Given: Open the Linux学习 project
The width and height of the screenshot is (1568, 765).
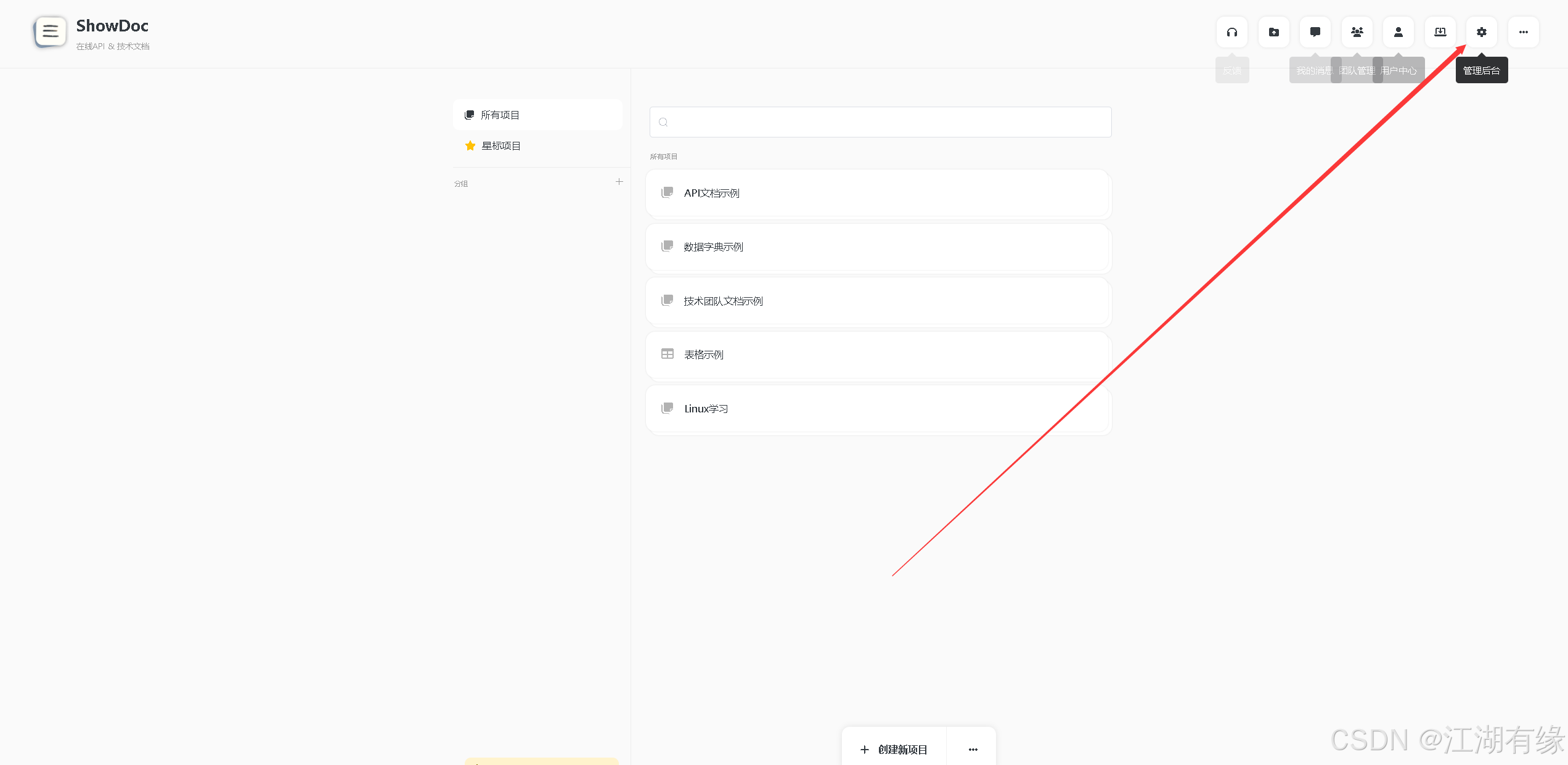Looking at the screenshot, I should [x=878, y=409].
